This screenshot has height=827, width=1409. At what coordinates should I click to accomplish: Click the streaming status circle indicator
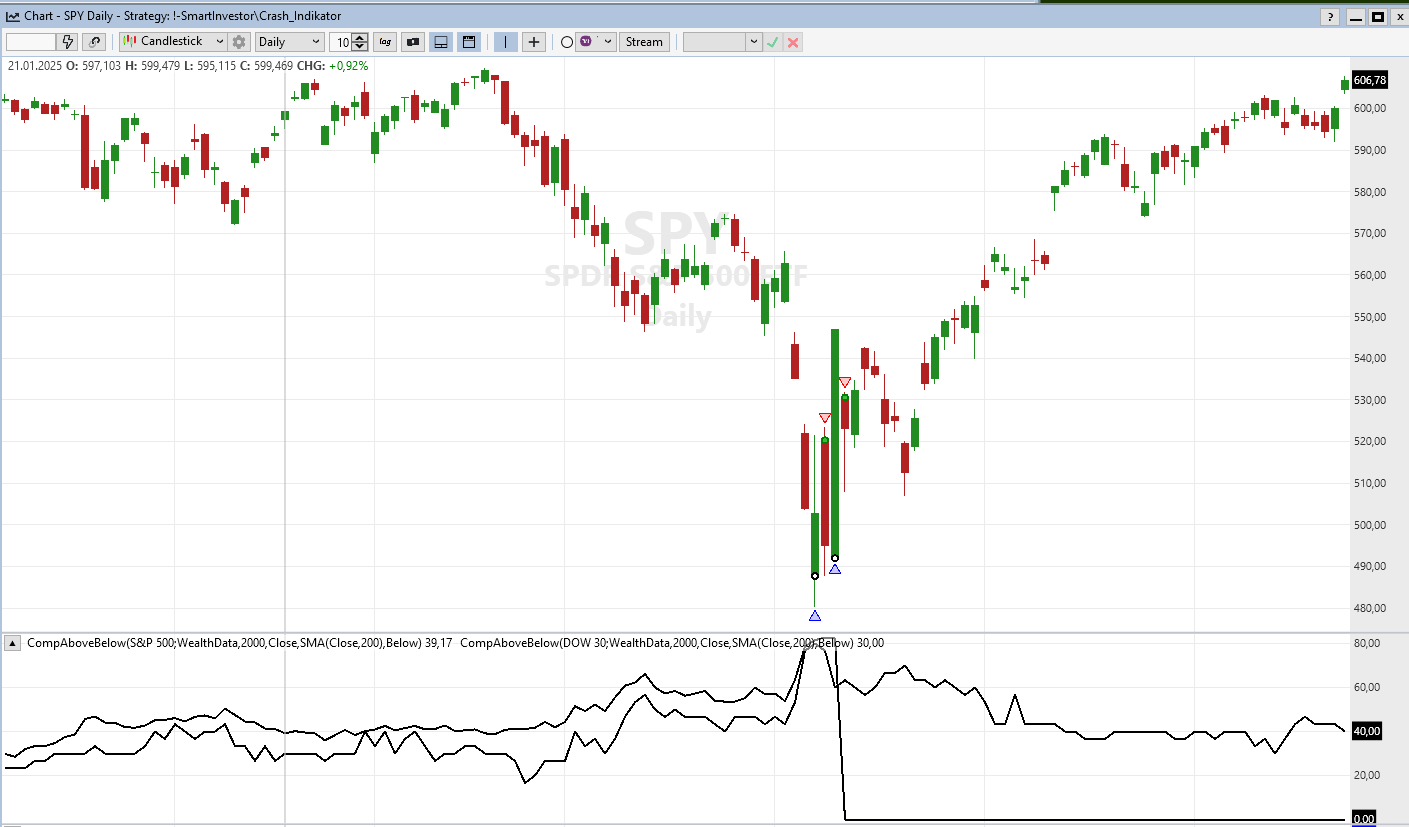[x=567, y=42]
